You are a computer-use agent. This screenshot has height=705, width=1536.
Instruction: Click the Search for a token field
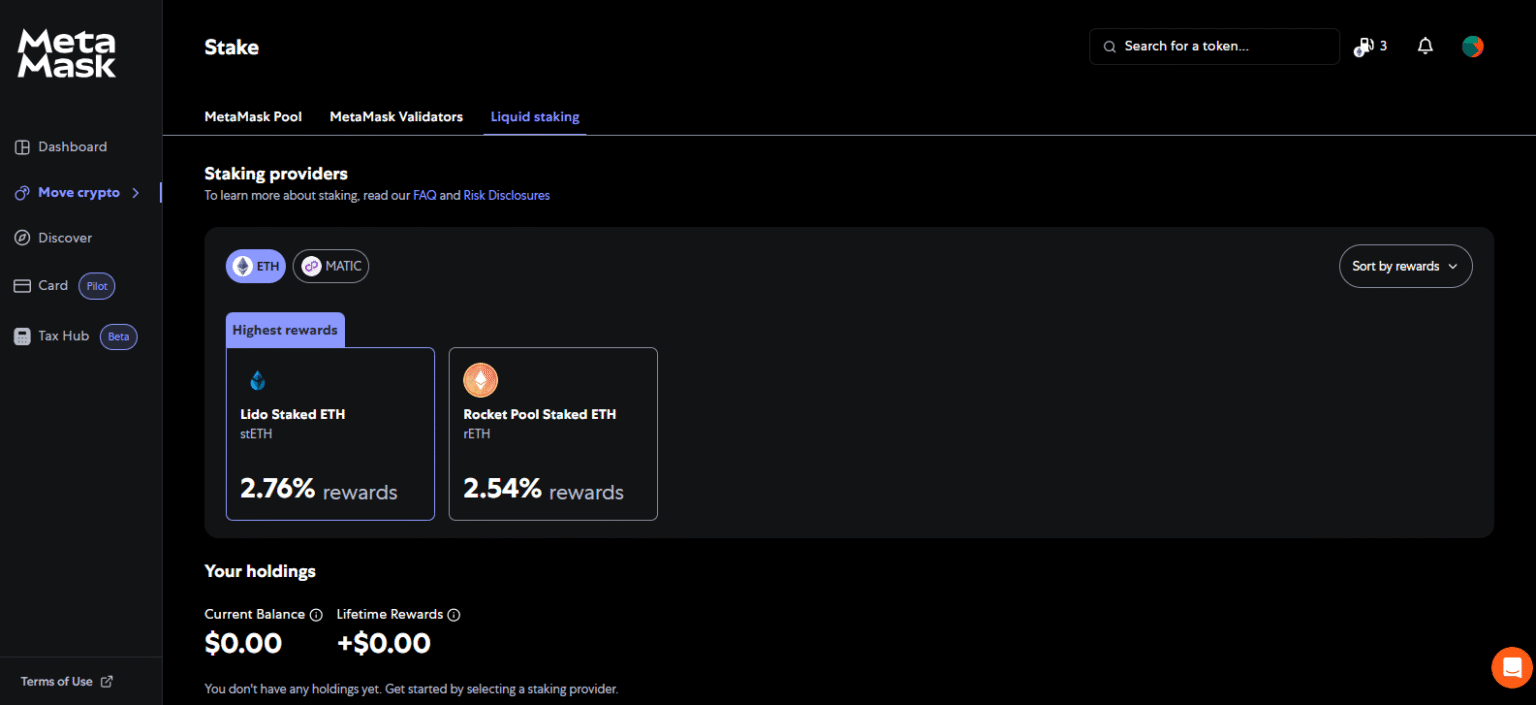coord(1214,46)
